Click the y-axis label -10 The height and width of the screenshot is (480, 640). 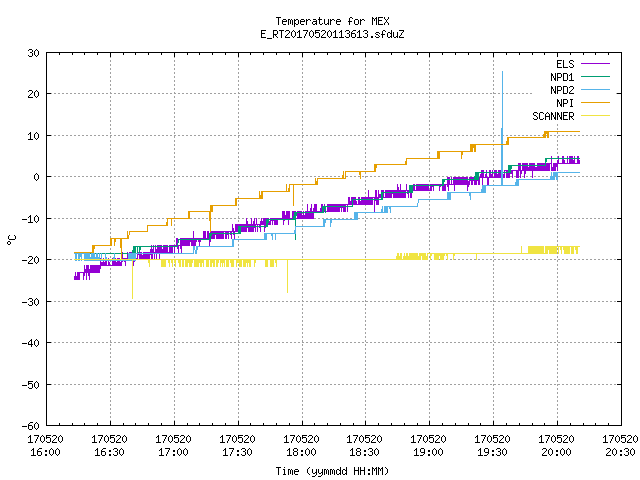pyautogui.click(x=31, y=219)
